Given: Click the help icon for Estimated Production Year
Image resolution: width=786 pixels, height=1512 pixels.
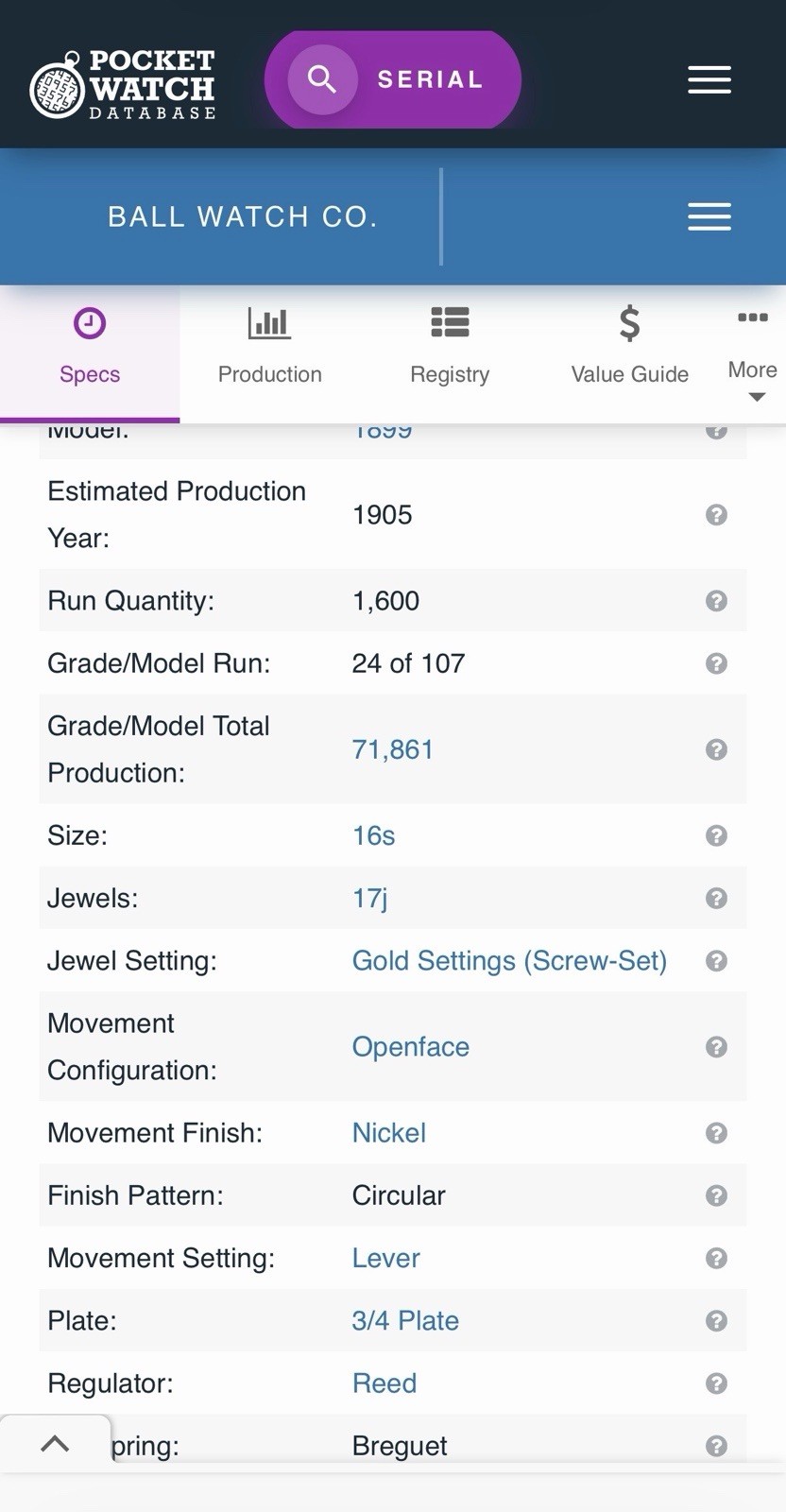Looking at the screenshot, I should coord(717,515).
